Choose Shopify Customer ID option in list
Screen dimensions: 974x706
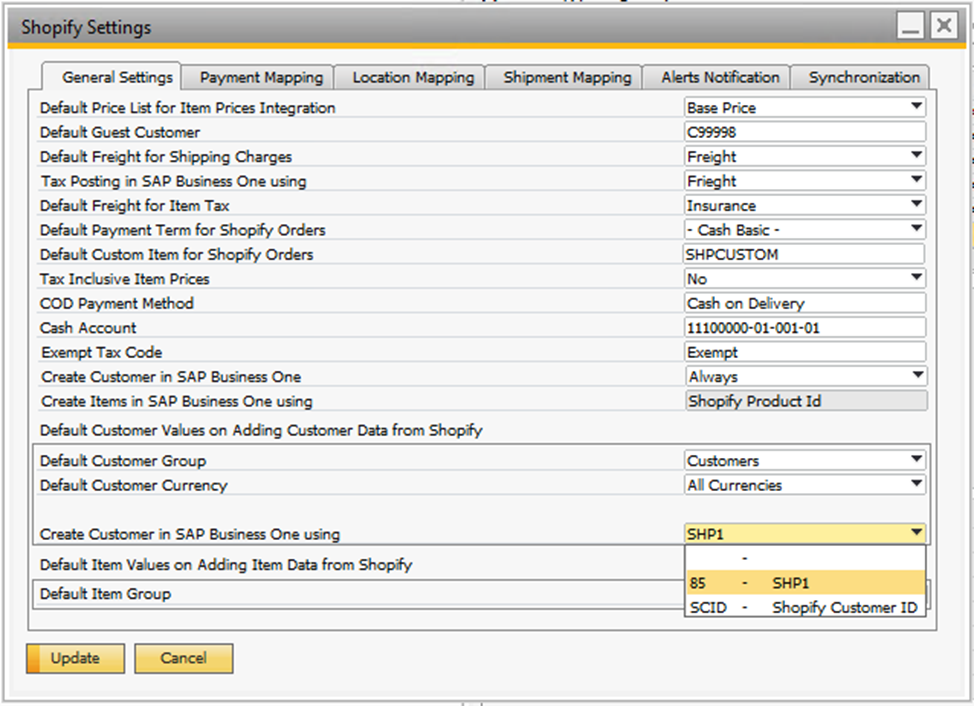[804, 607]
